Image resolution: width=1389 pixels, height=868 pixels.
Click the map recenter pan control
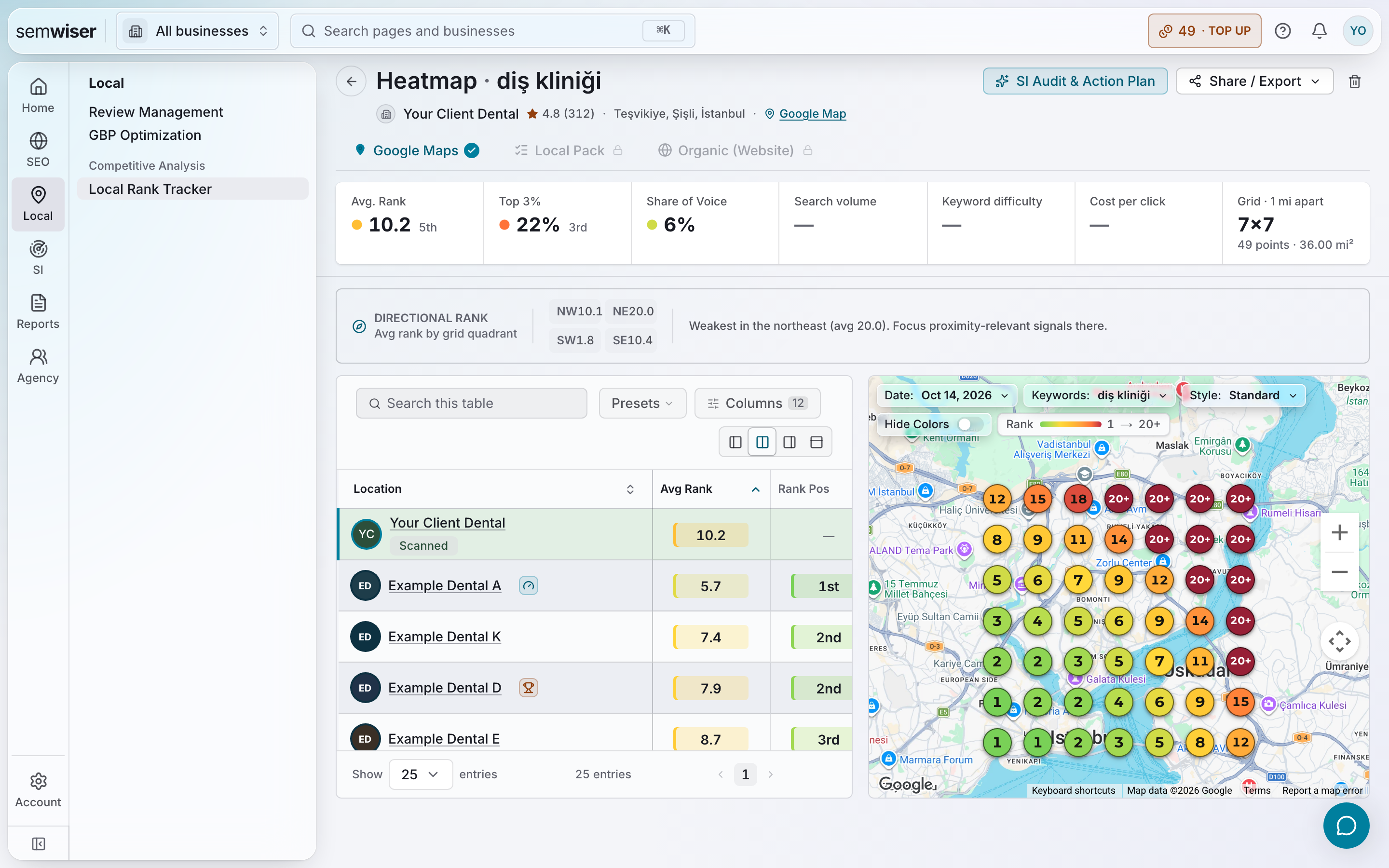1340,641
